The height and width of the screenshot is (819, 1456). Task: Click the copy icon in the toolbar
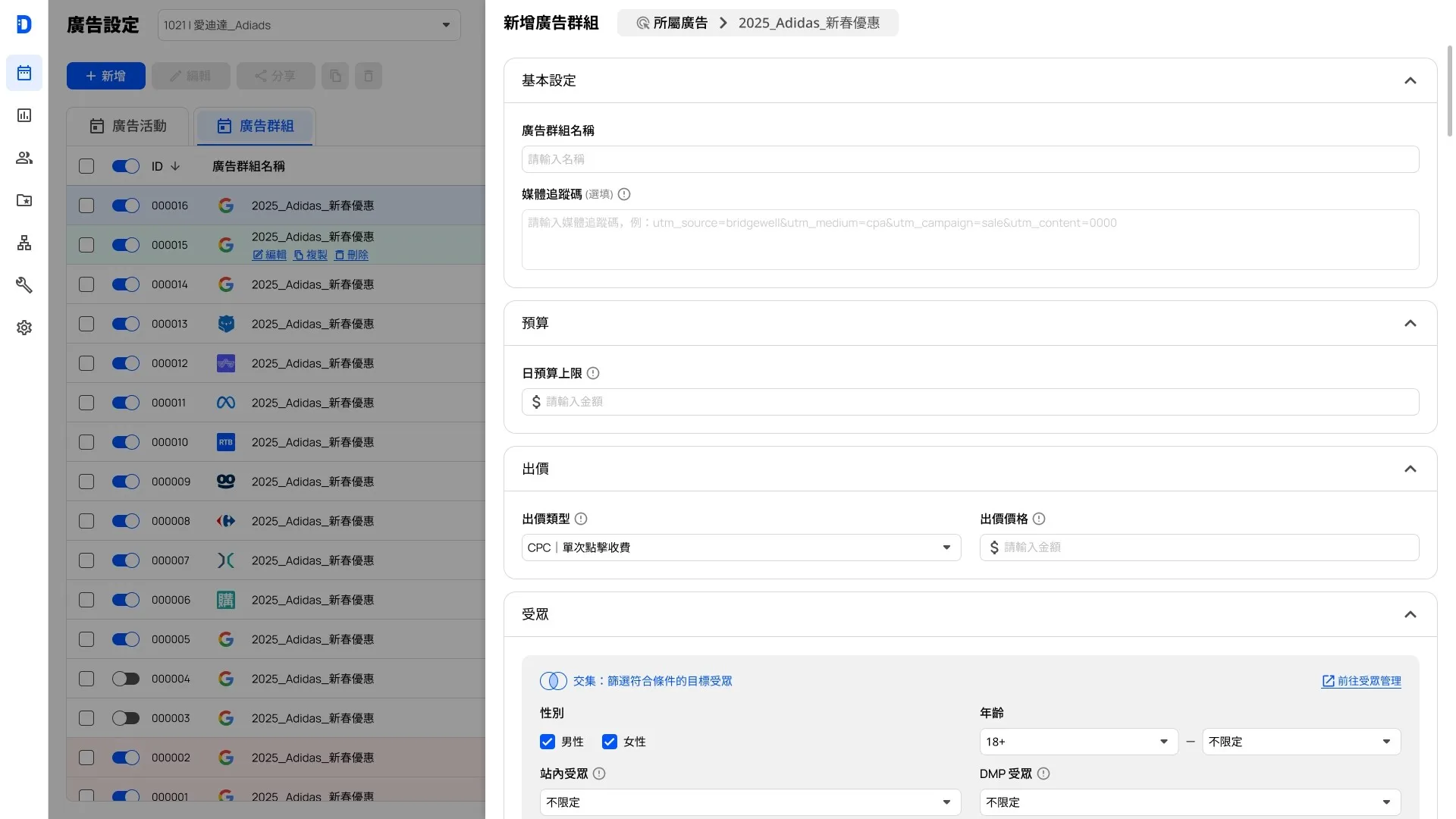coord(335,76)
